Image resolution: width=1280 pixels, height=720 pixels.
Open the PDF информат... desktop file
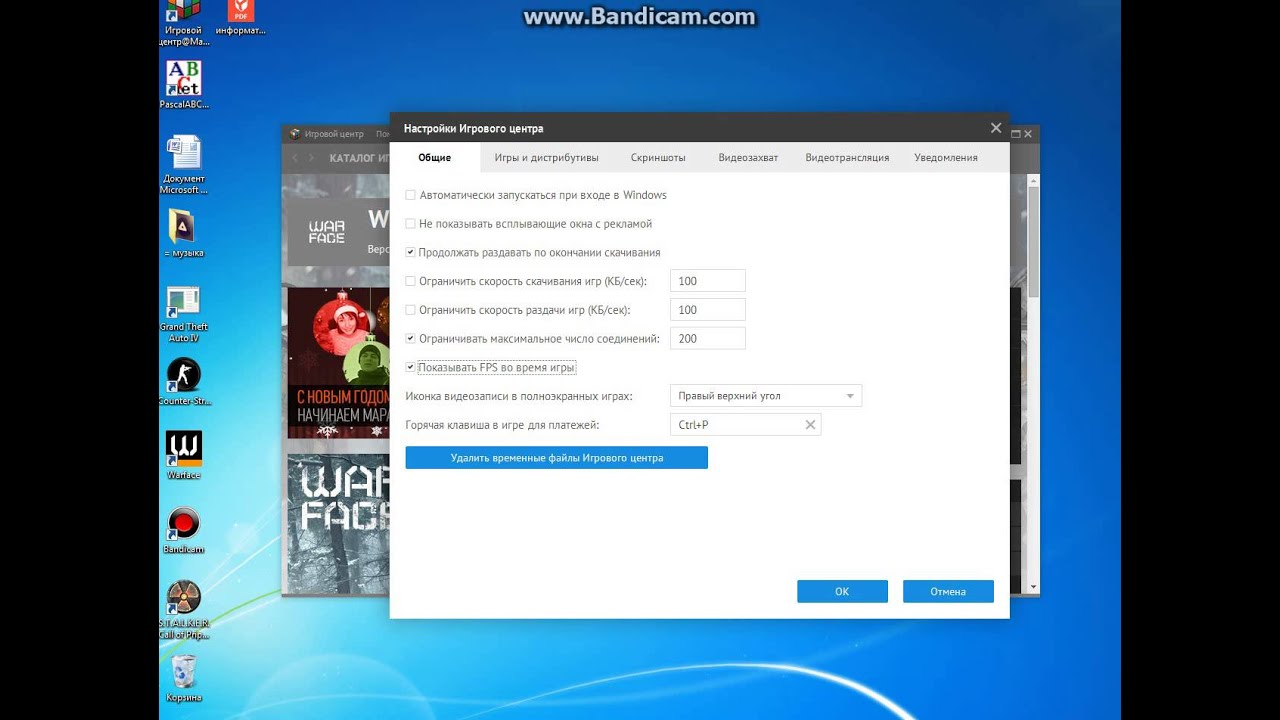(x=240, y=18)
